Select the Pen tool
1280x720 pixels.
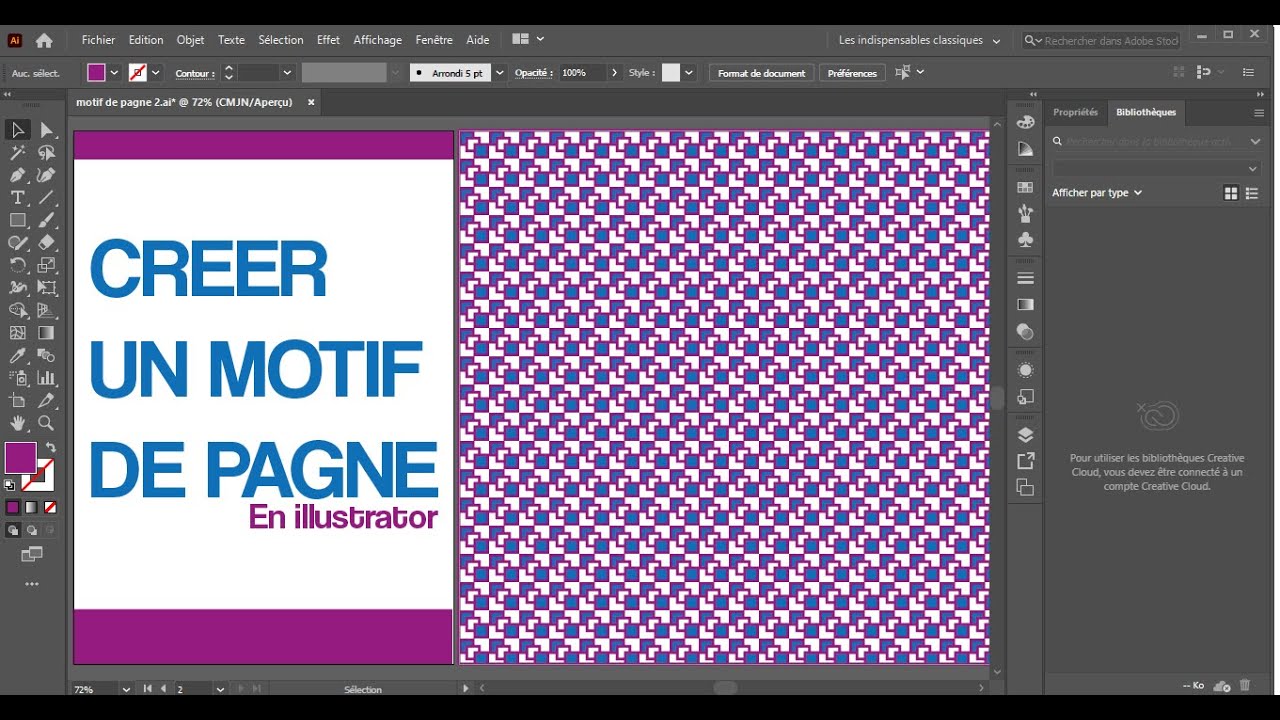tap(17, 175)
